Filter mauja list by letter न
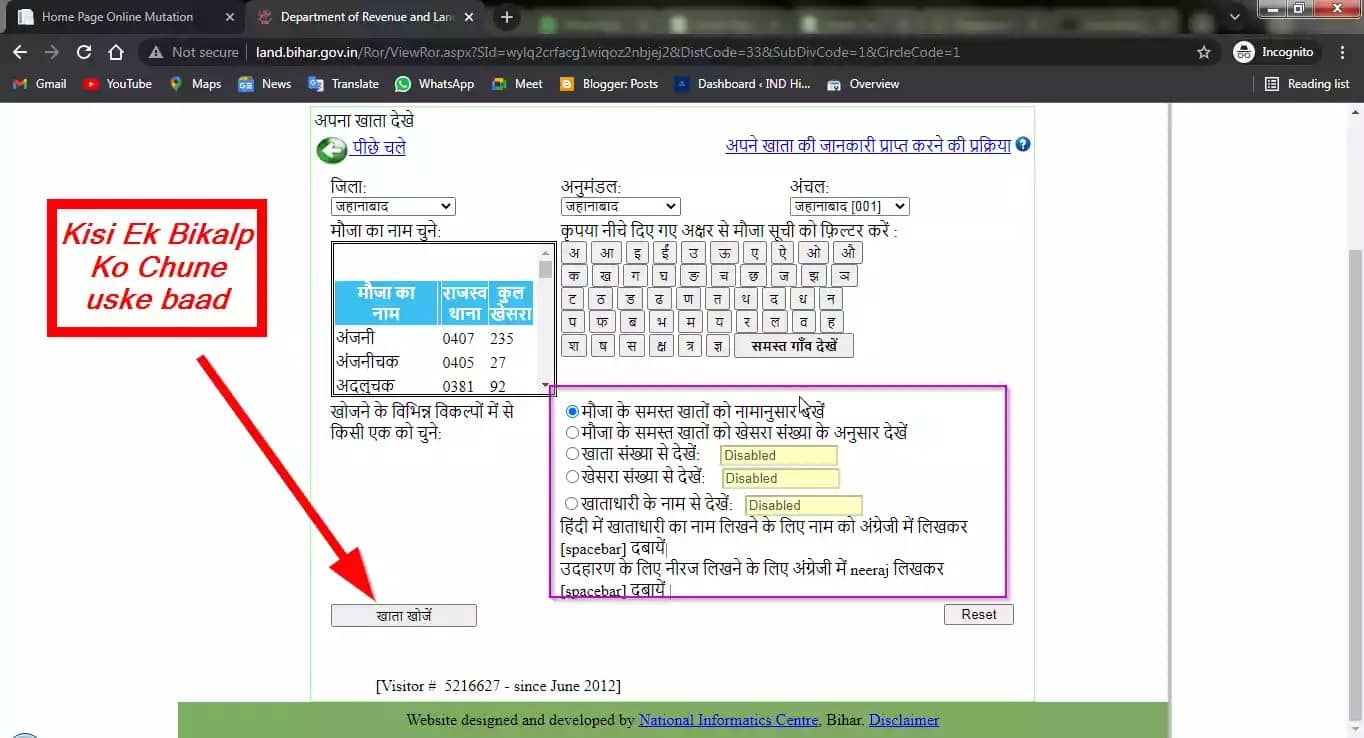This screenshot has width=1364, height=738. tap(831, 299)
